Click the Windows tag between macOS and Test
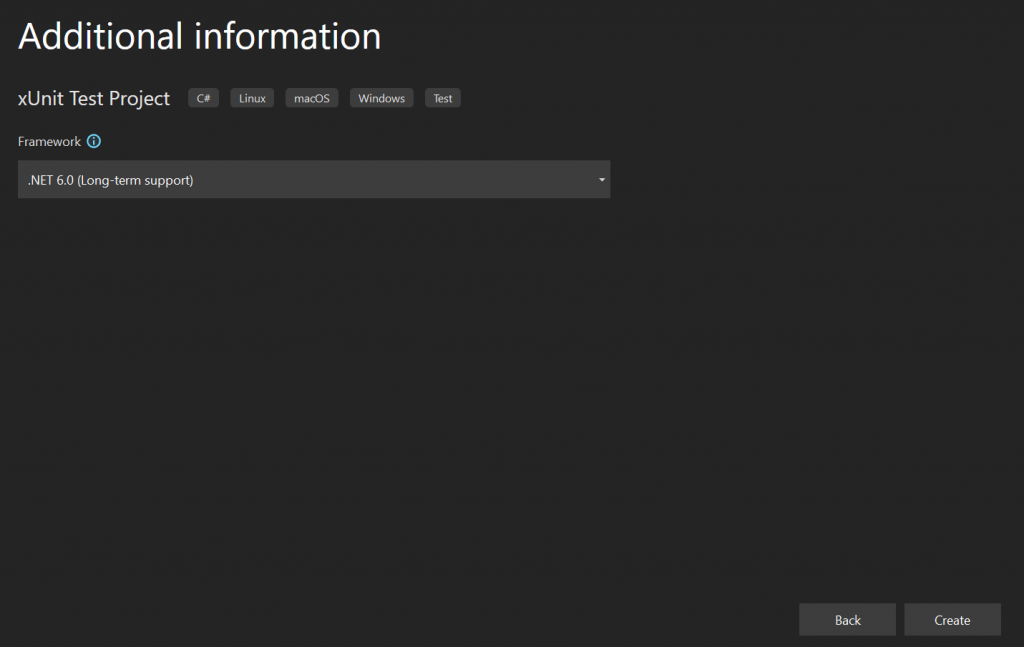Viewport: 1024px width, 647px height. tap(381, 97)
